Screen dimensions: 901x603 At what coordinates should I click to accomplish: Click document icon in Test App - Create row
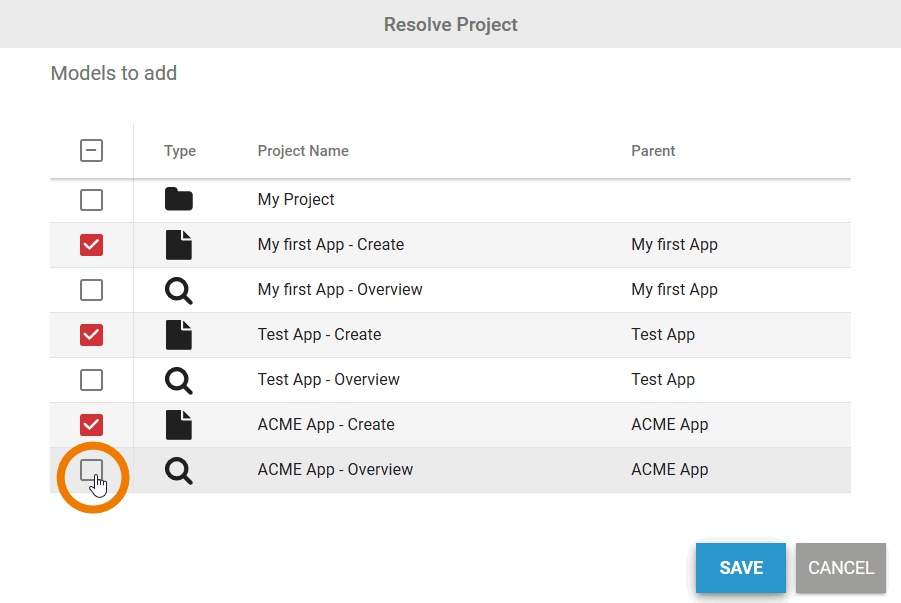(179, 335)
